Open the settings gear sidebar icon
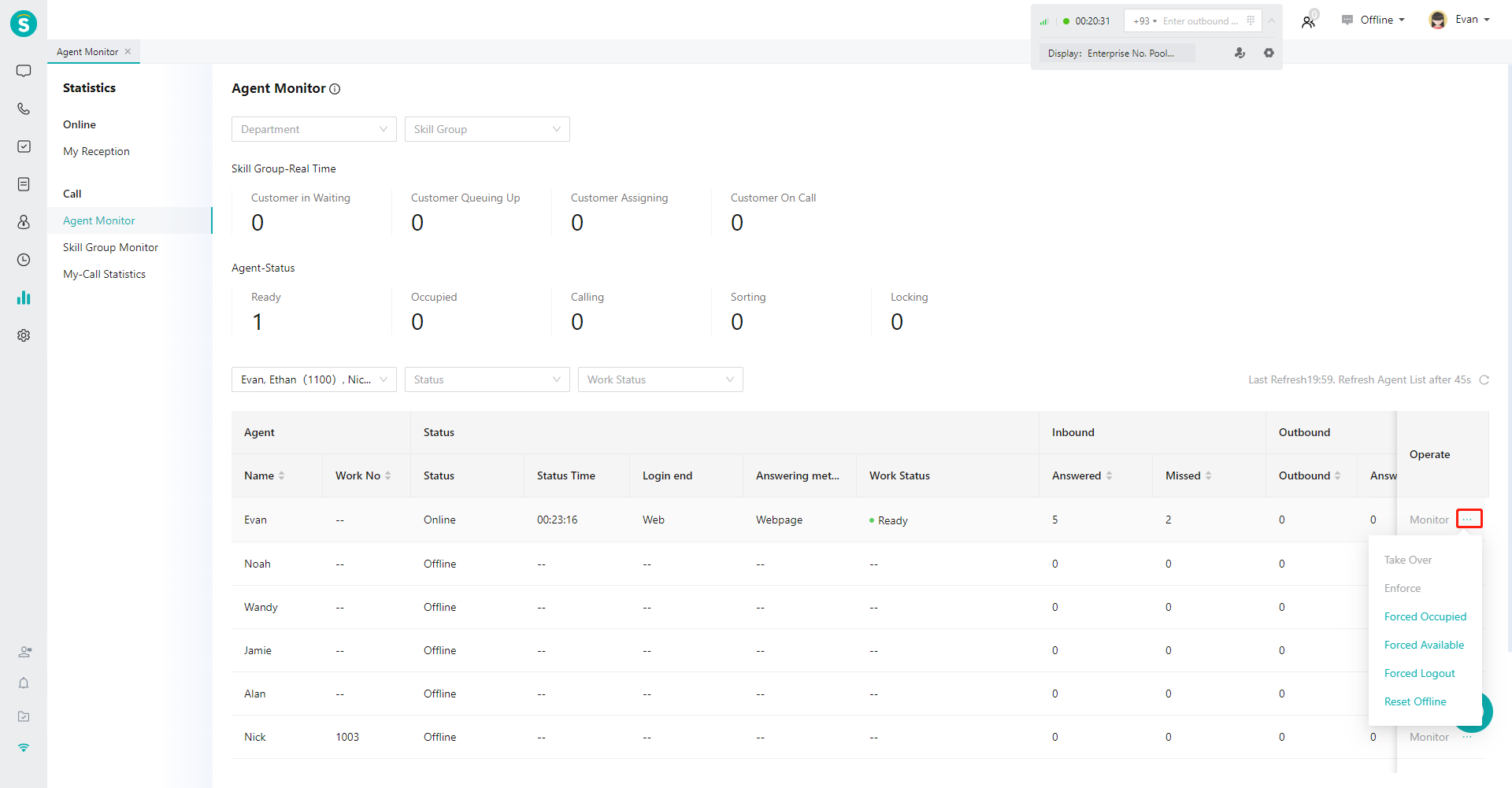The height and width of the screenshot is (788, 1512). click(24, 335)
